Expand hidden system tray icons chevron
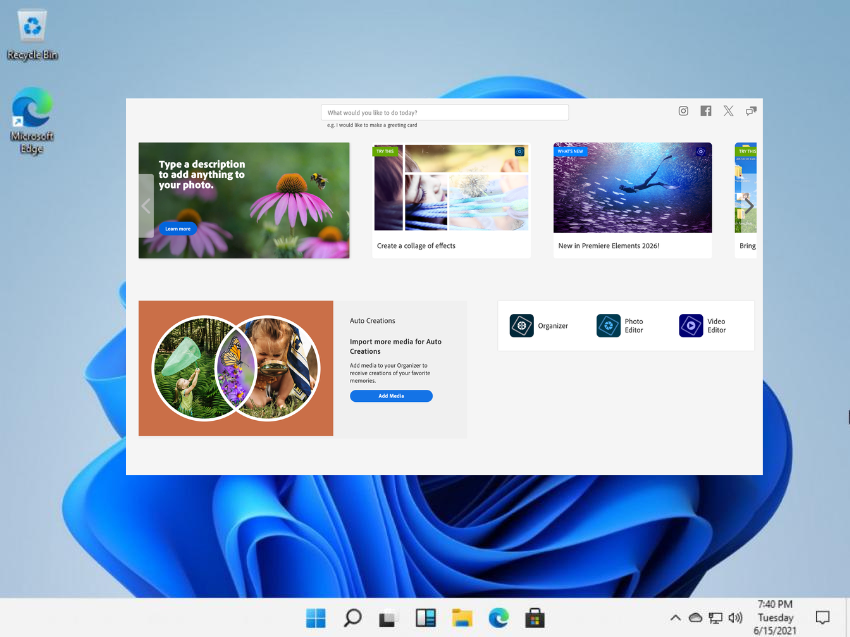850x637 pixels. [x=675, y=618]
